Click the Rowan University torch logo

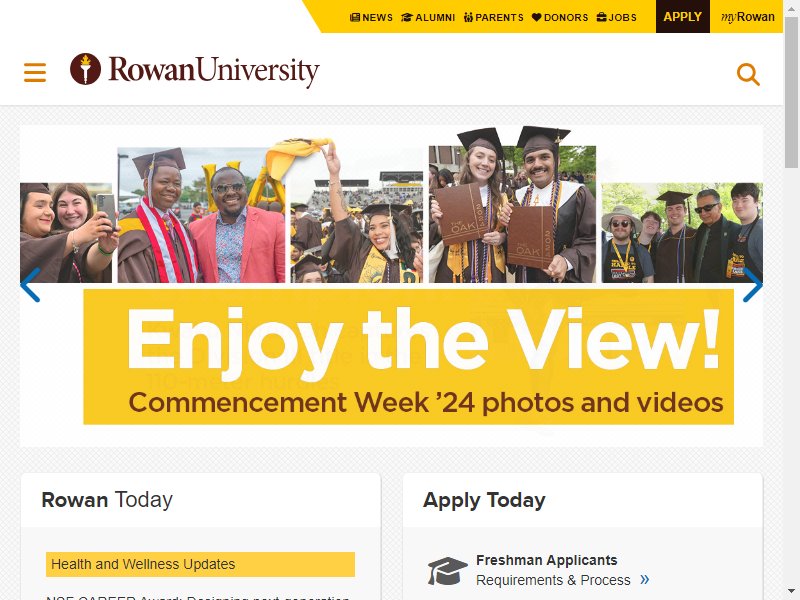point(85,69)
